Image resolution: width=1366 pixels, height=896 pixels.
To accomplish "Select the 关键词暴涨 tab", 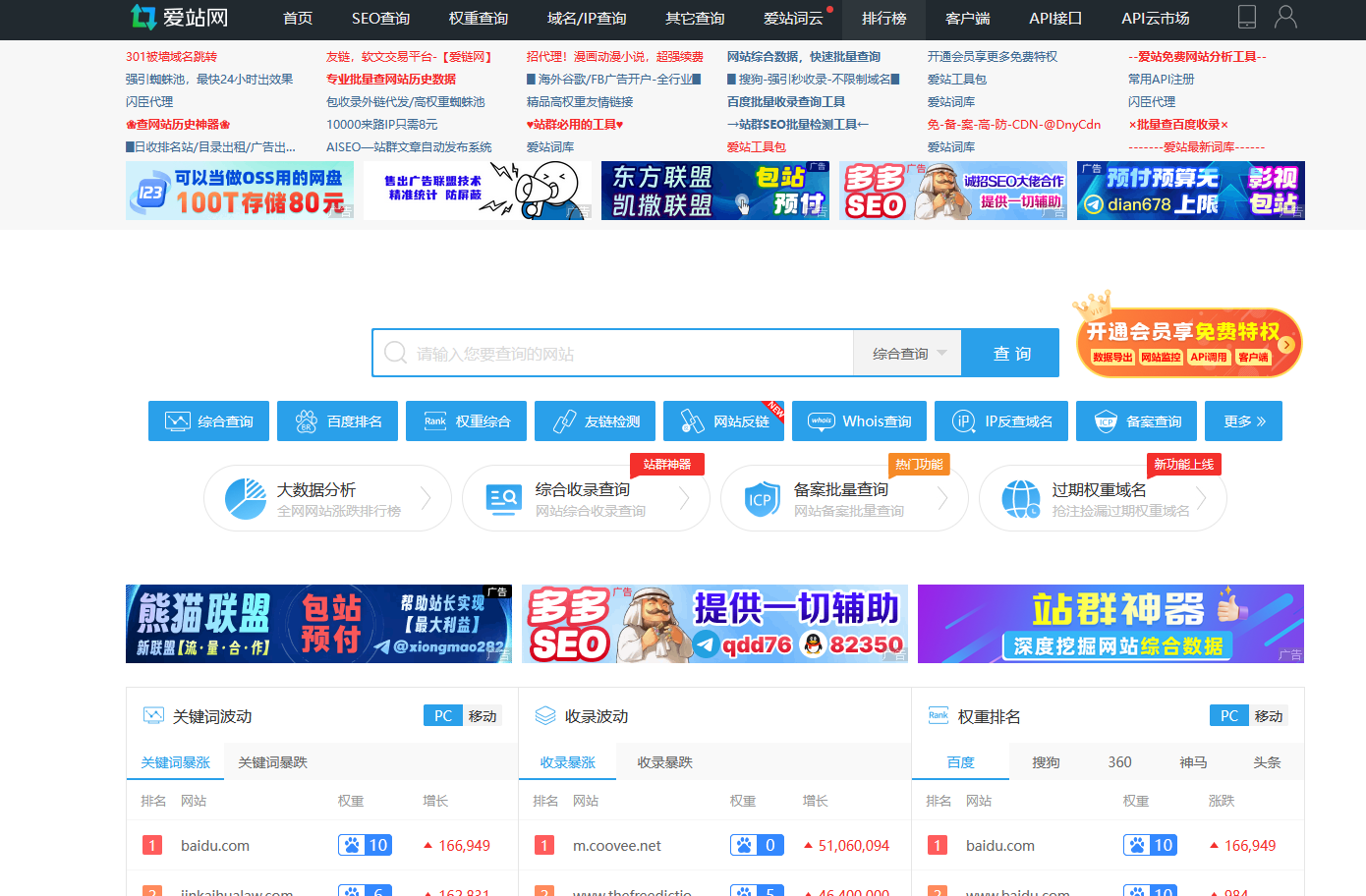I will (175, 762).
